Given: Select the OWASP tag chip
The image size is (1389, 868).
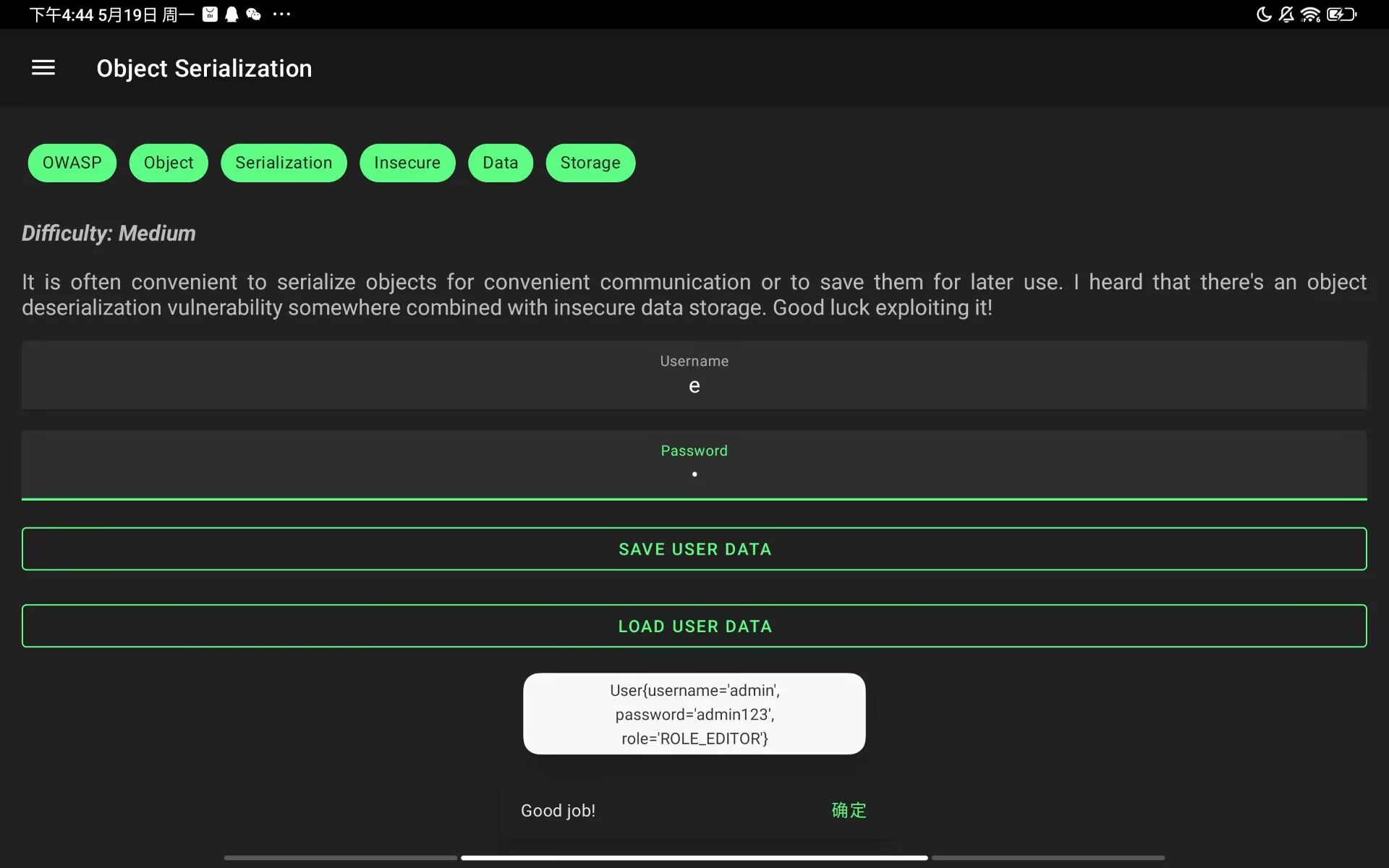Looking at the screenshot, I should pyautogui.click(x=72, y=163).
